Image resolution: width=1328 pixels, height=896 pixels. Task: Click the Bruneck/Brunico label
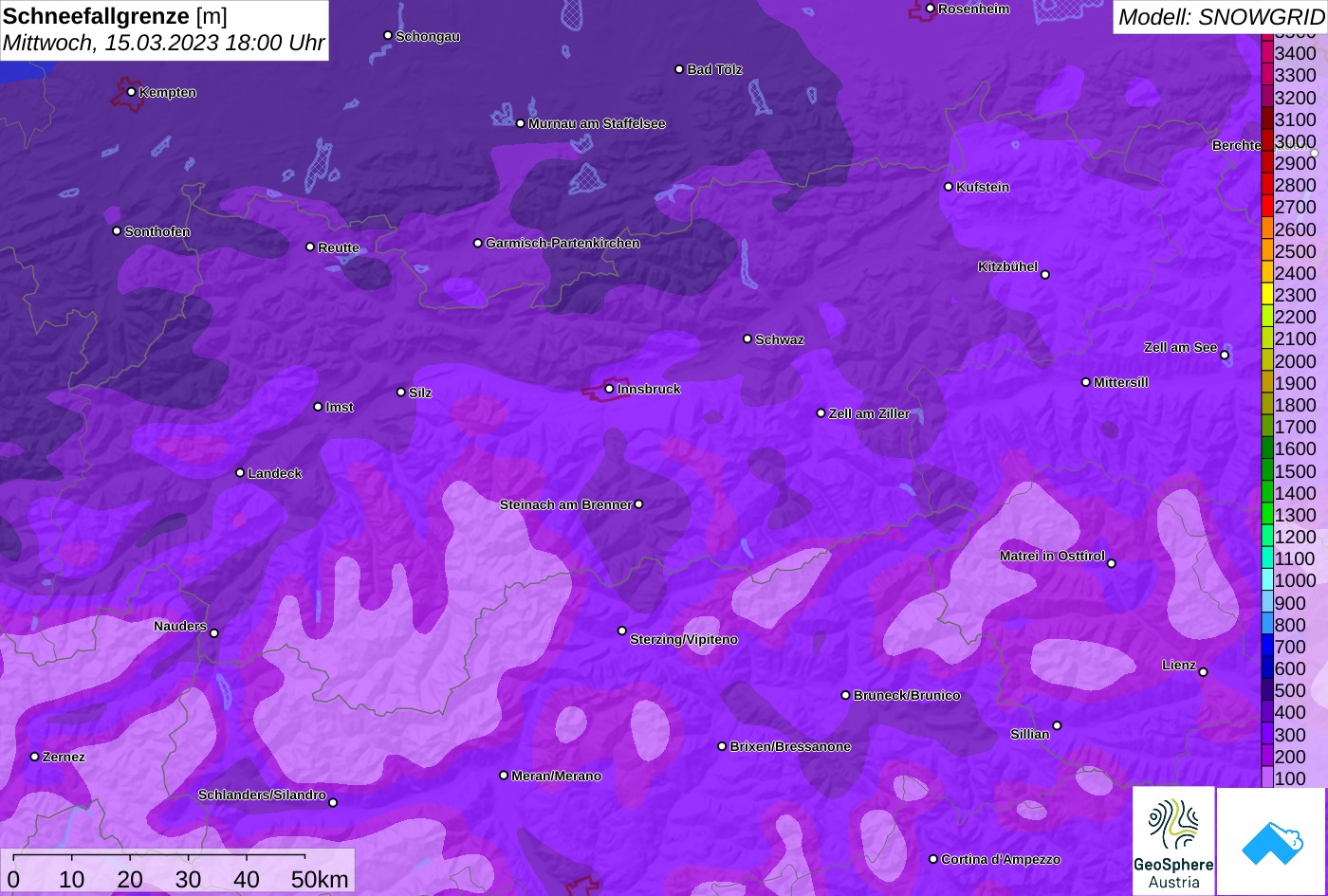(907, 696)
